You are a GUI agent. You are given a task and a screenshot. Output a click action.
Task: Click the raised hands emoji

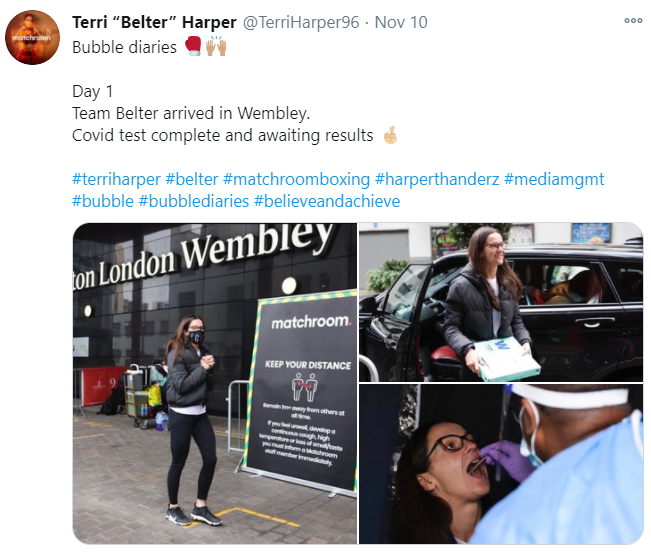coord(216,46)
